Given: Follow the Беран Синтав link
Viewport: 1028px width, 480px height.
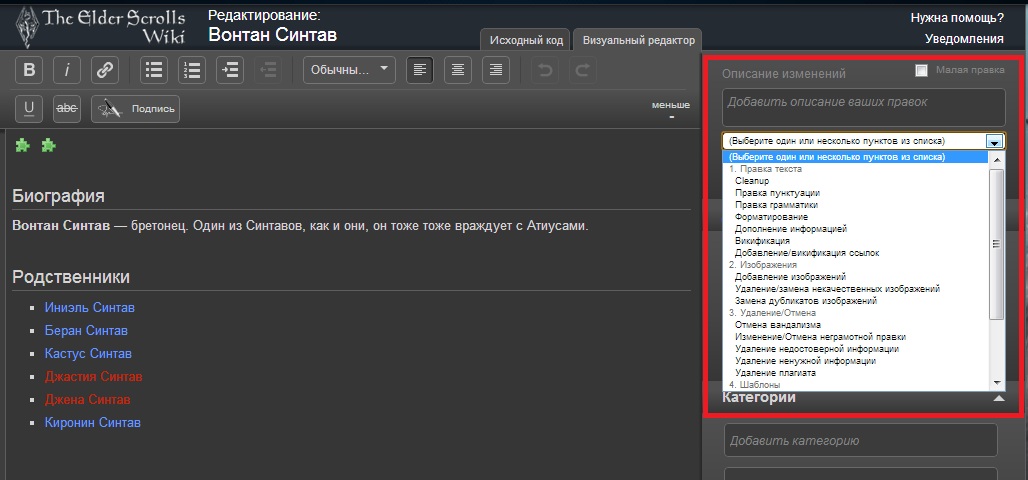Looking at the screenshot, I should [86, 330].
